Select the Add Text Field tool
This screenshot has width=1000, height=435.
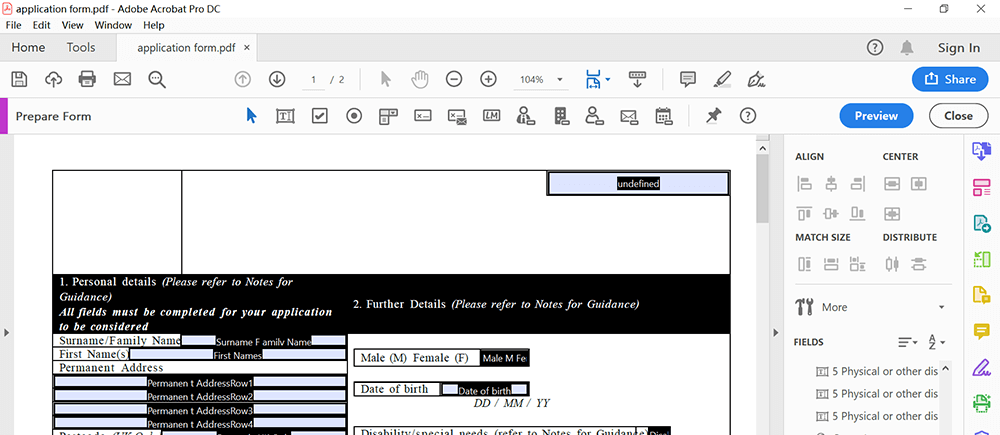(x=285, y=116)
